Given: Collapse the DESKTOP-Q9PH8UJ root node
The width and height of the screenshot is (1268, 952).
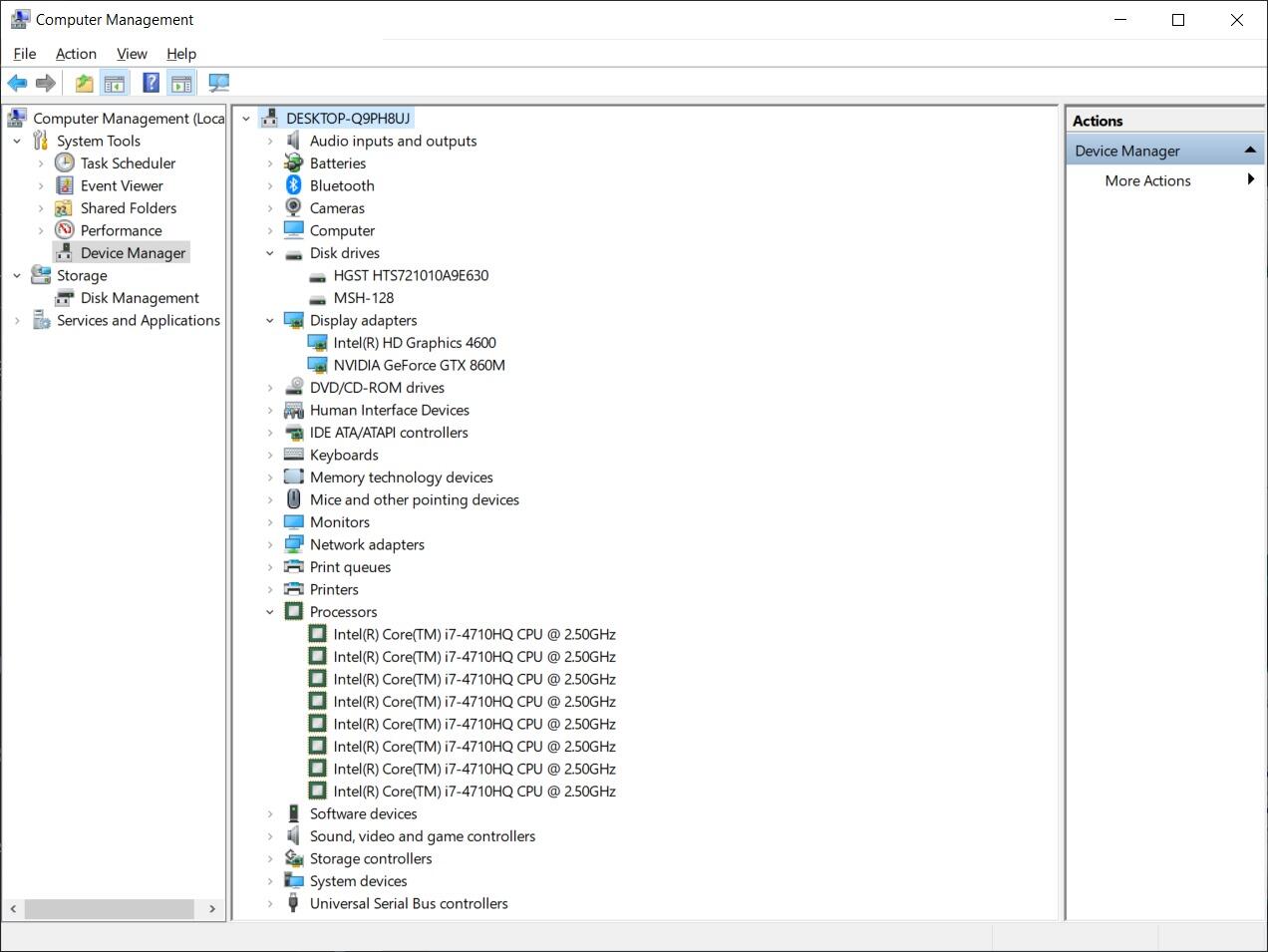Looking at the screenshot, I should coord(246,119).
